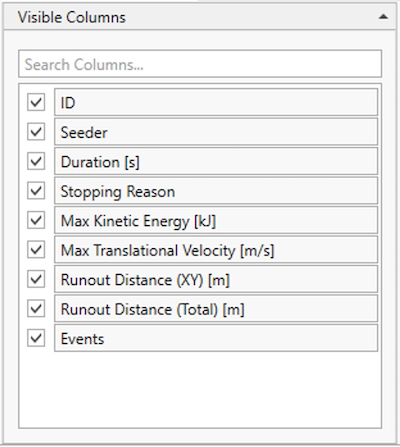Screen dimensions: 400x447
Task: Select Runout Distance (Total) [m] item
Action: (x=216, y=308)
